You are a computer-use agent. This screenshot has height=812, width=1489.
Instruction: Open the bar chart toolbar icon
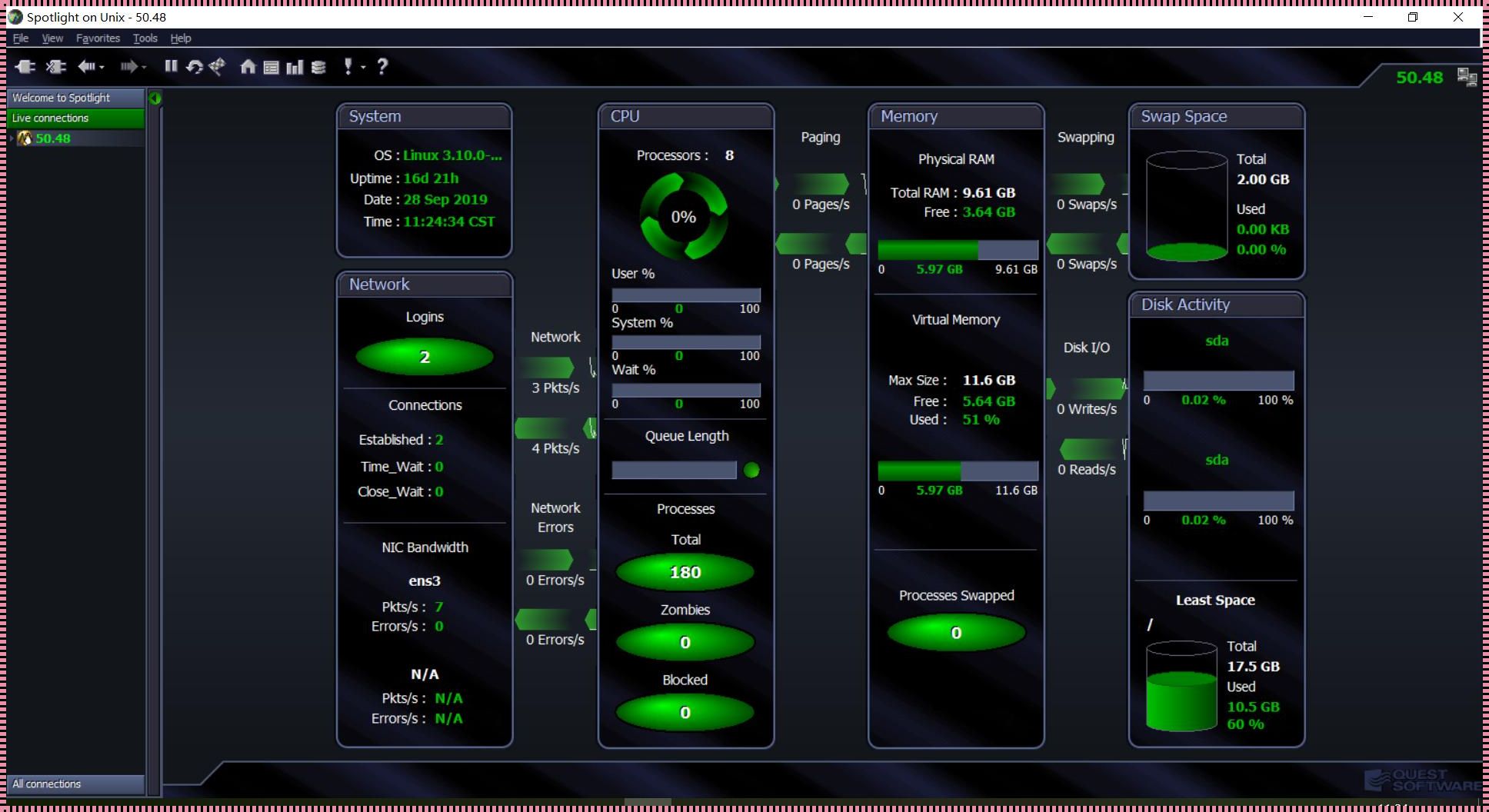[295, 68]
